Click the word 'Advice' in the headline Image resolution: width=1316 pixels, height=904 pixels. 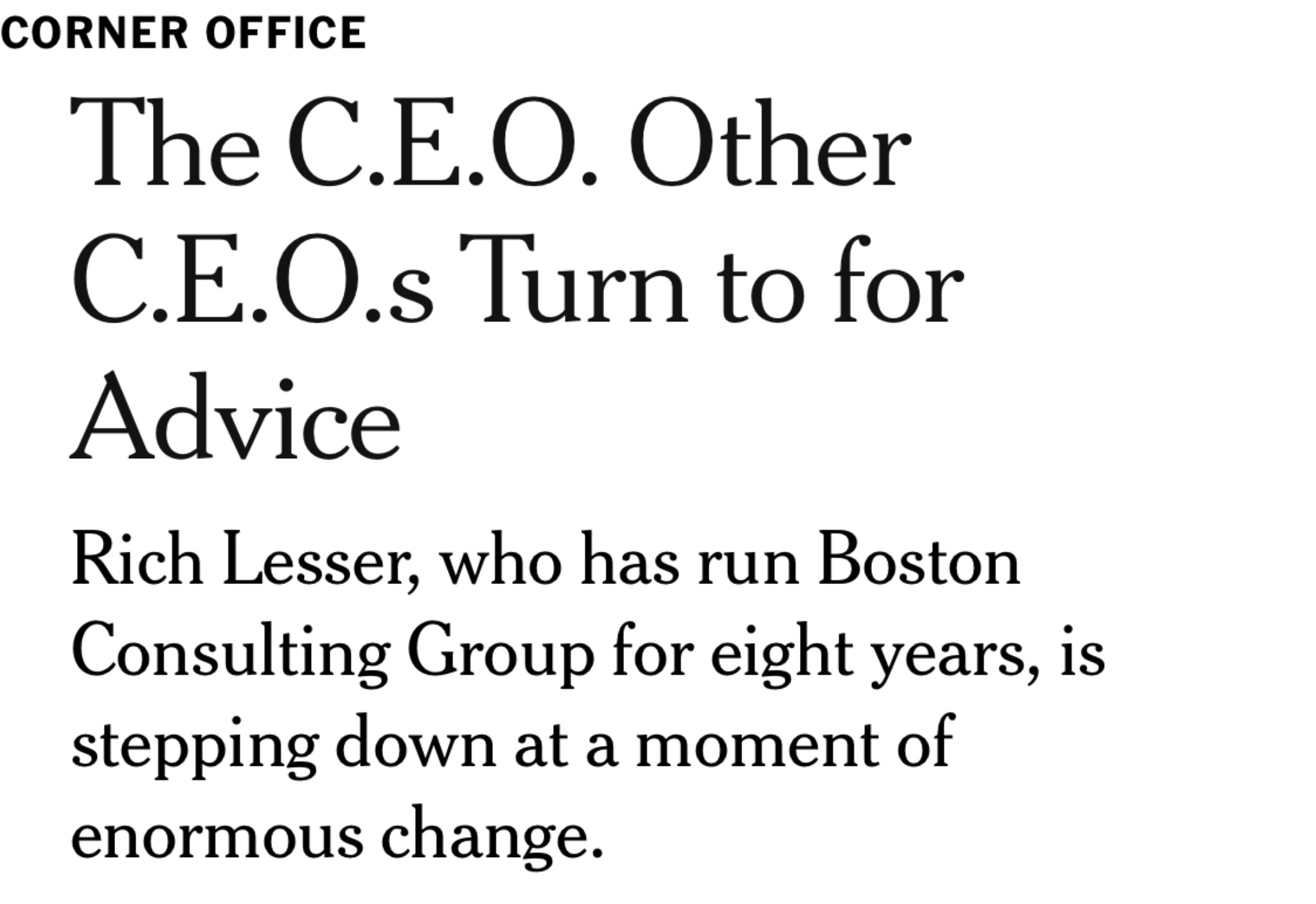click(x=235, y=416)
